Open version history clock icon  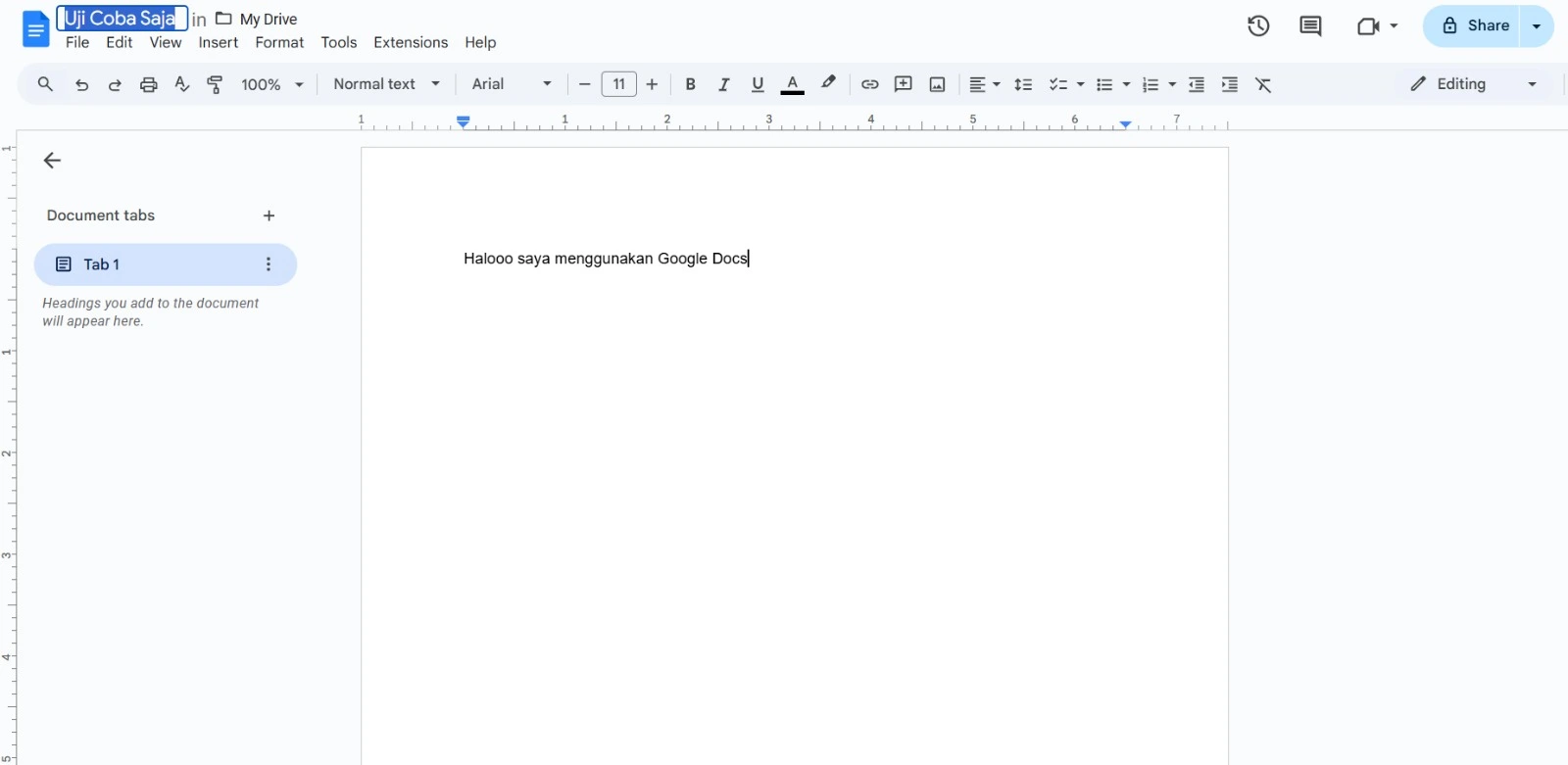click(x=1258, y=26)
